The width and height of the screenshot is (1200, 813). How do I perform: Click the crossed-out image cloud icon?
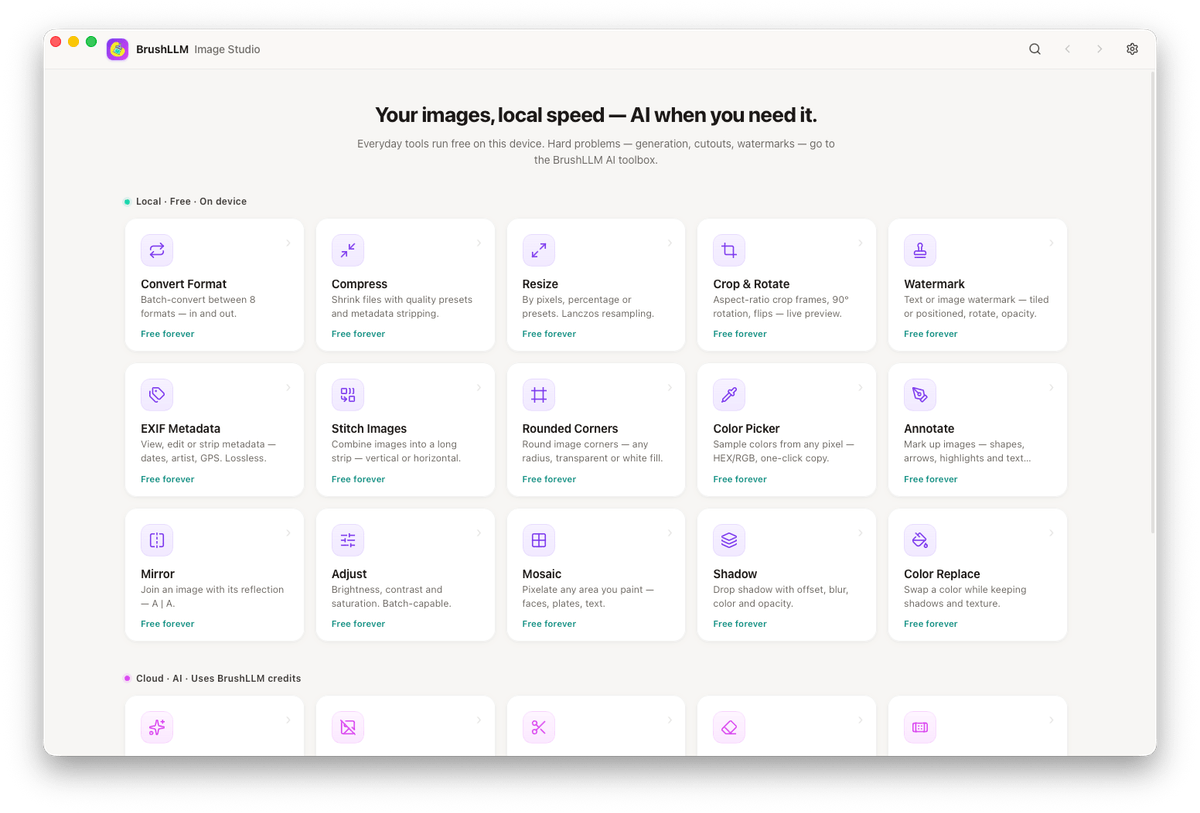click(x=348, y=727)
